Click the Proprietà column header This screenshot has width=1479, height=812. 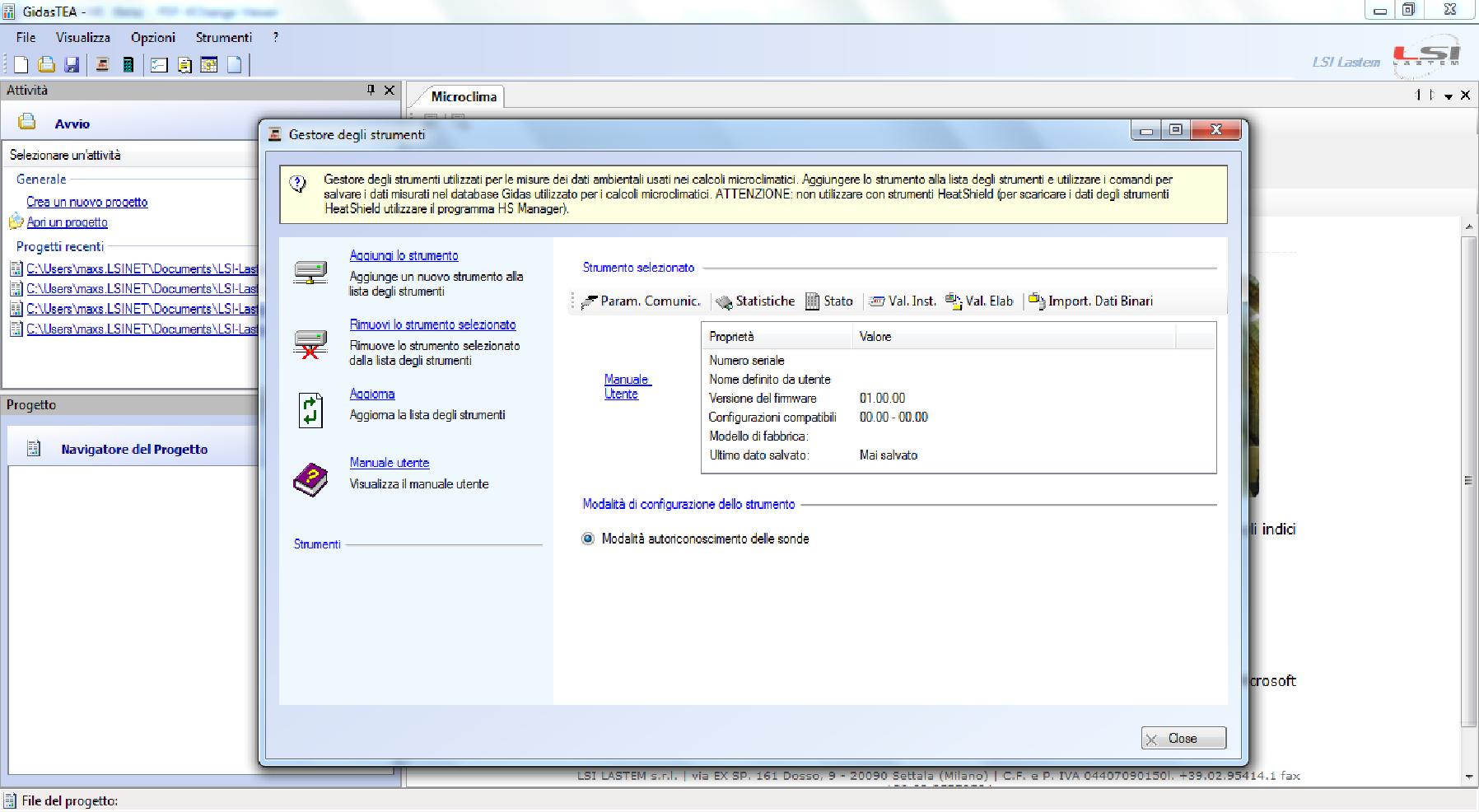(777, 336)
